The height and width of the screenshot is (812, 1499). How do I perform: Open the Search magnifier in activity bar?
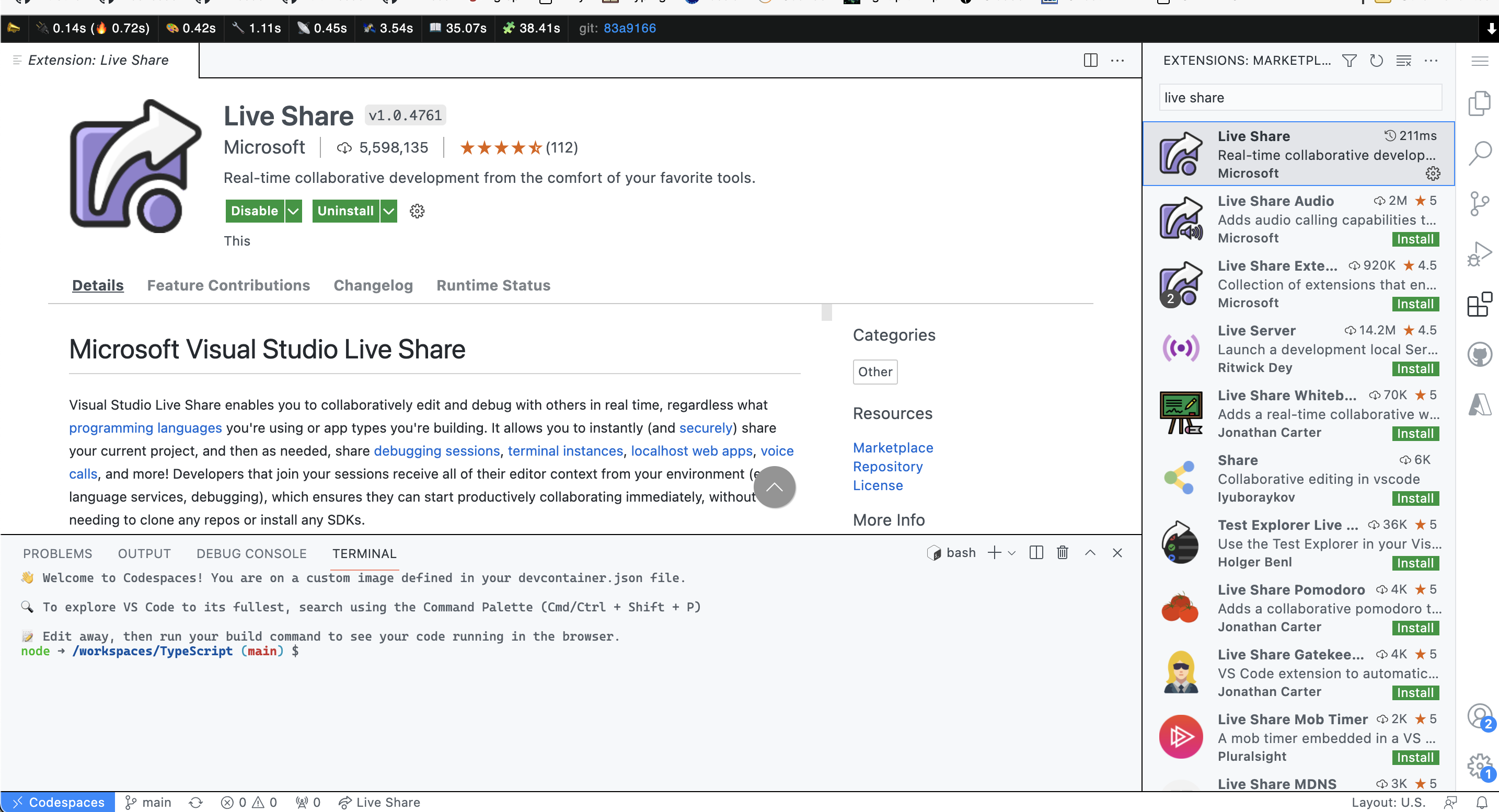click(1479, 154)
